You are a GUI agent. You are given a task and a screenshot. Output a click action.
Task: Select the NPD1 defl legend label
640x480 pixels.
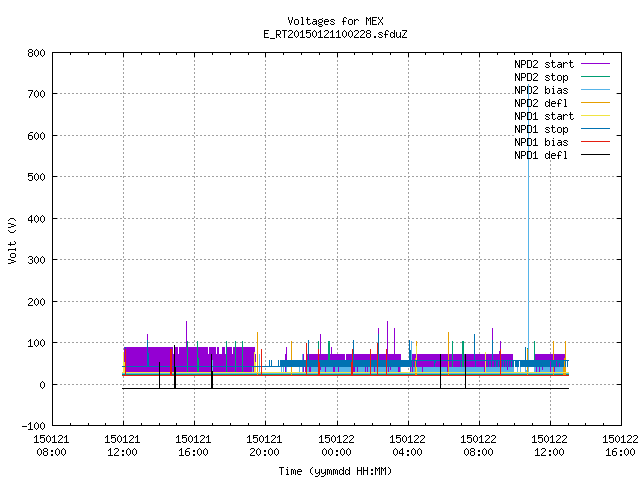(541, 155)
